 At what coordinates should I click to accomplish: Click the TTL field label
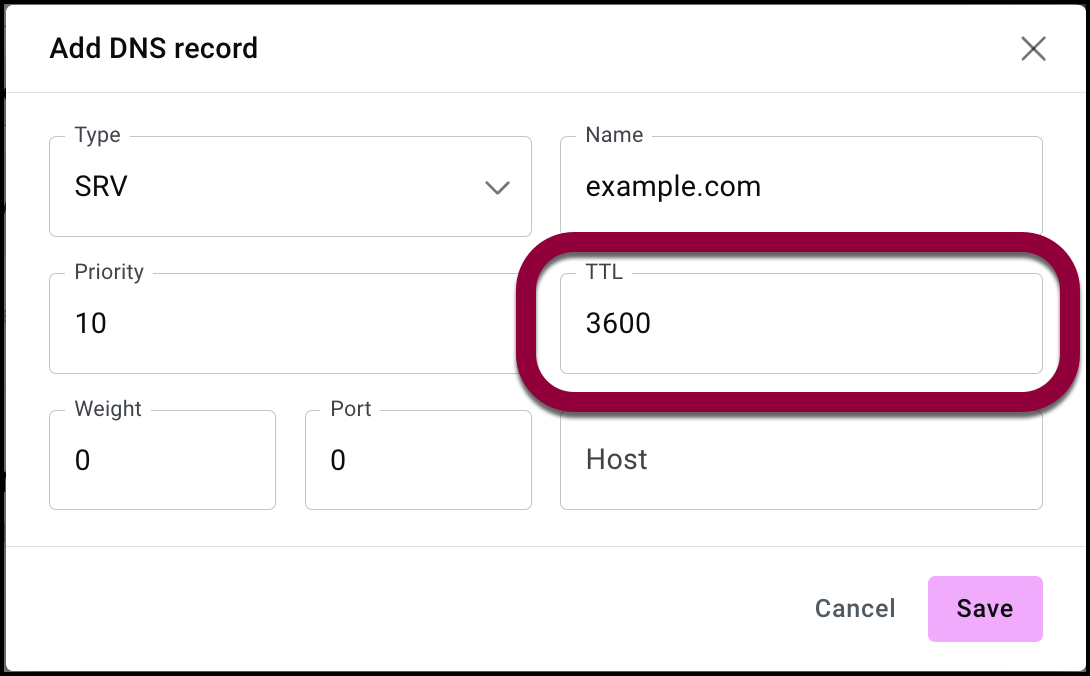pos(604,272)
